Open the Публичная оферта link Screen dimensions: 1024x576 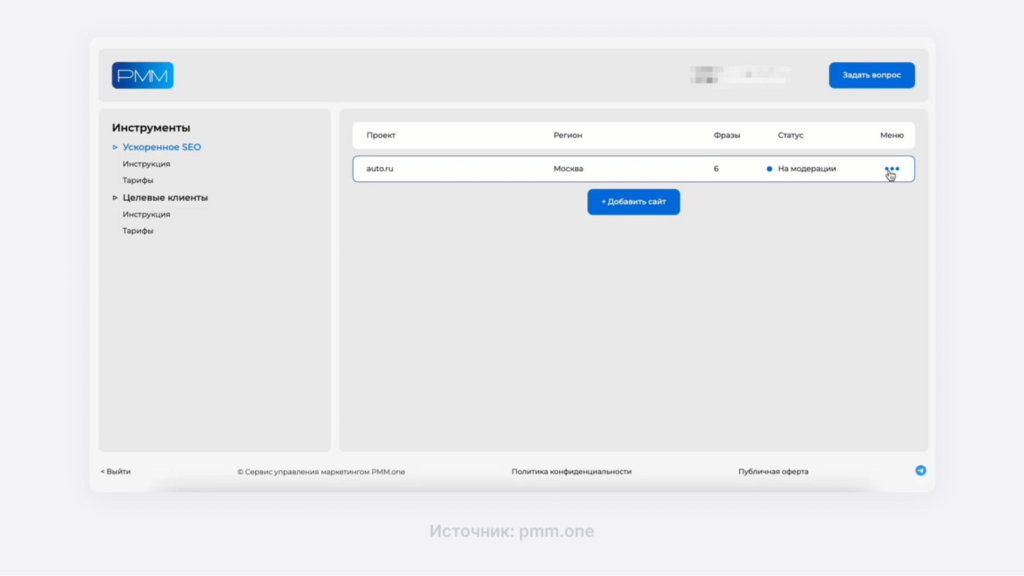773,472
